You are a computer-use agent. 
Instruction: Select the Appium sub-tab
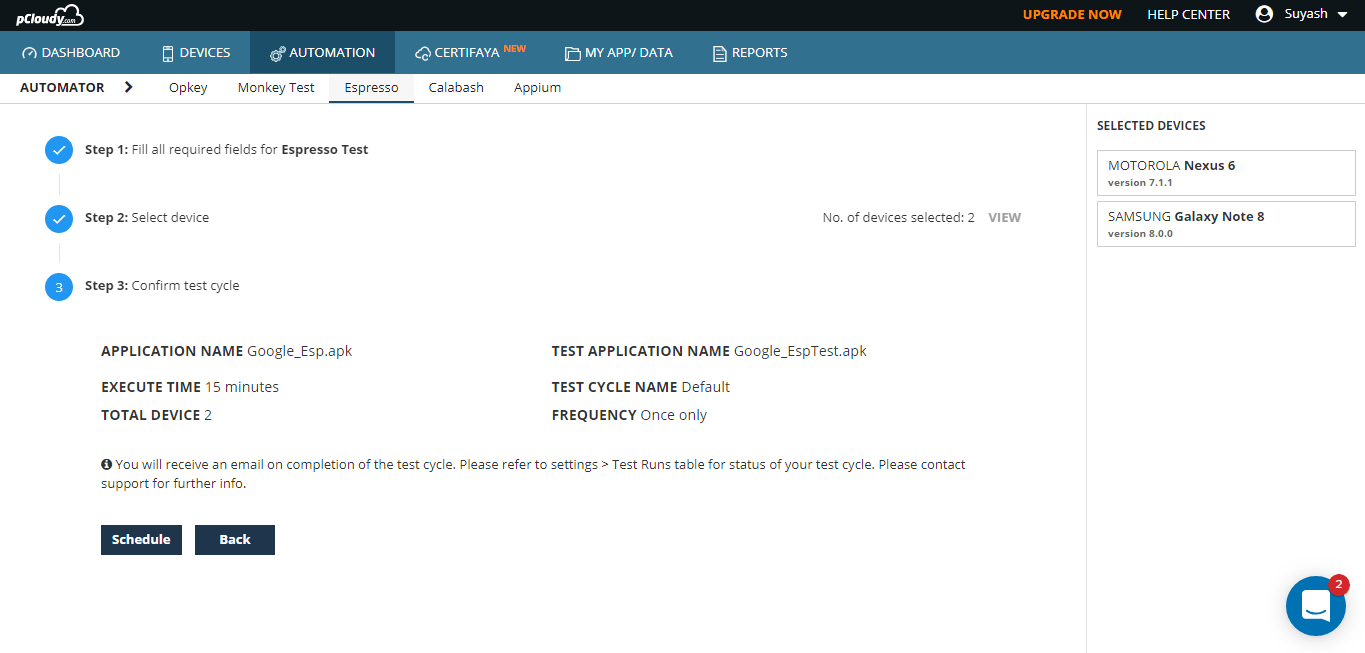(537, 88)
